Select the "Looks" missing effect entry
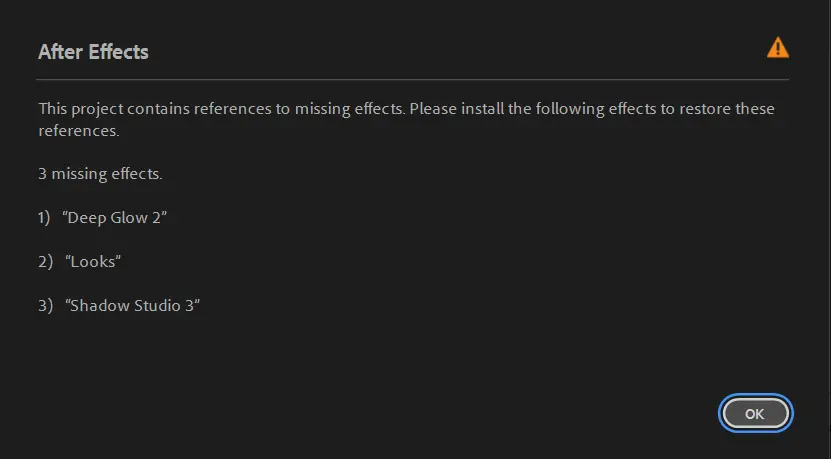The height and width of the screenshot is (459, 831). [93, 262]
